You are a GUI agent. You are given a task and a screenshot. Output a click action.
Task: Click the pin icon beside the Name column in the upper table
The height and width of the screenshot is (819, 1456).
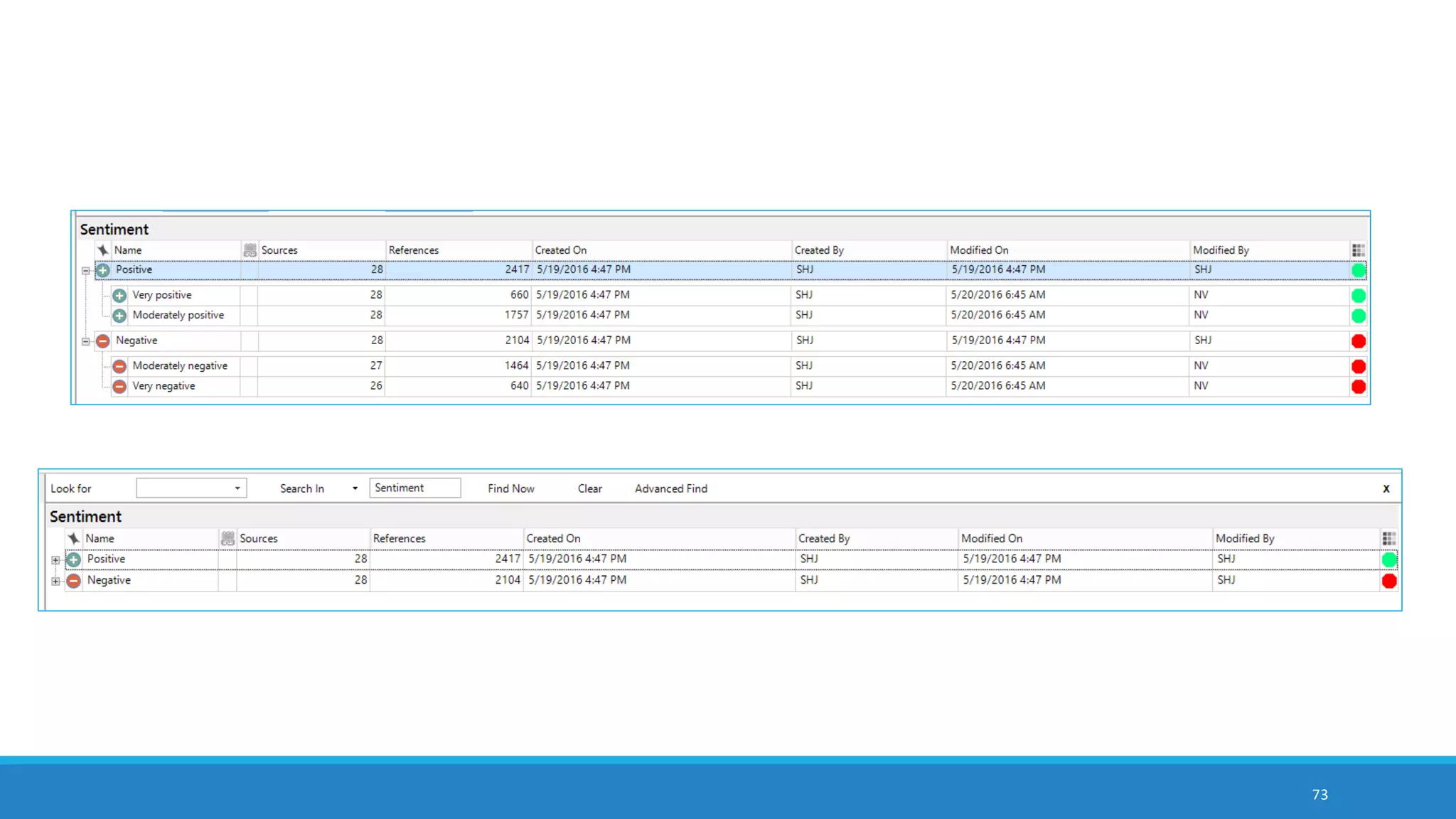[103, 250]
